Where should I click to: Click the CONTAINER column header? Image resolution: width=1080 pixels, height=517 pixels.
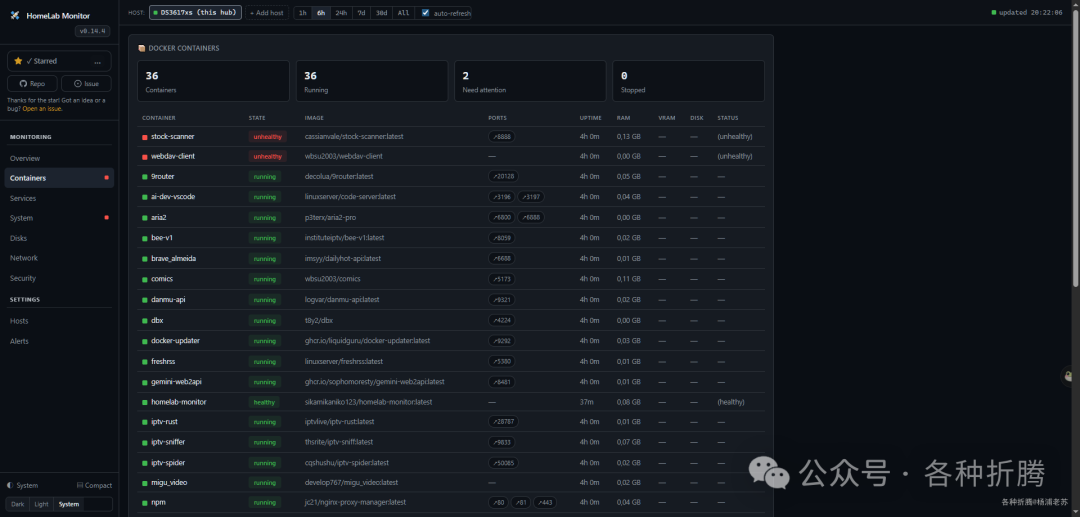pos(158,118)
